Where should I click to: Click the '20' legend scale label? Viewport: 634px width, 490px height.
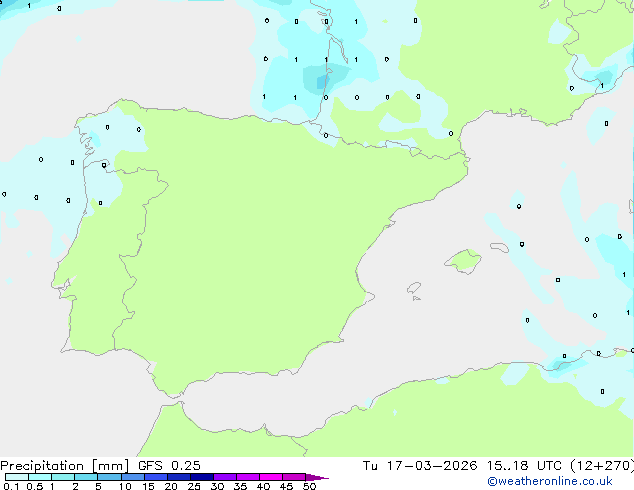(171, 486)
